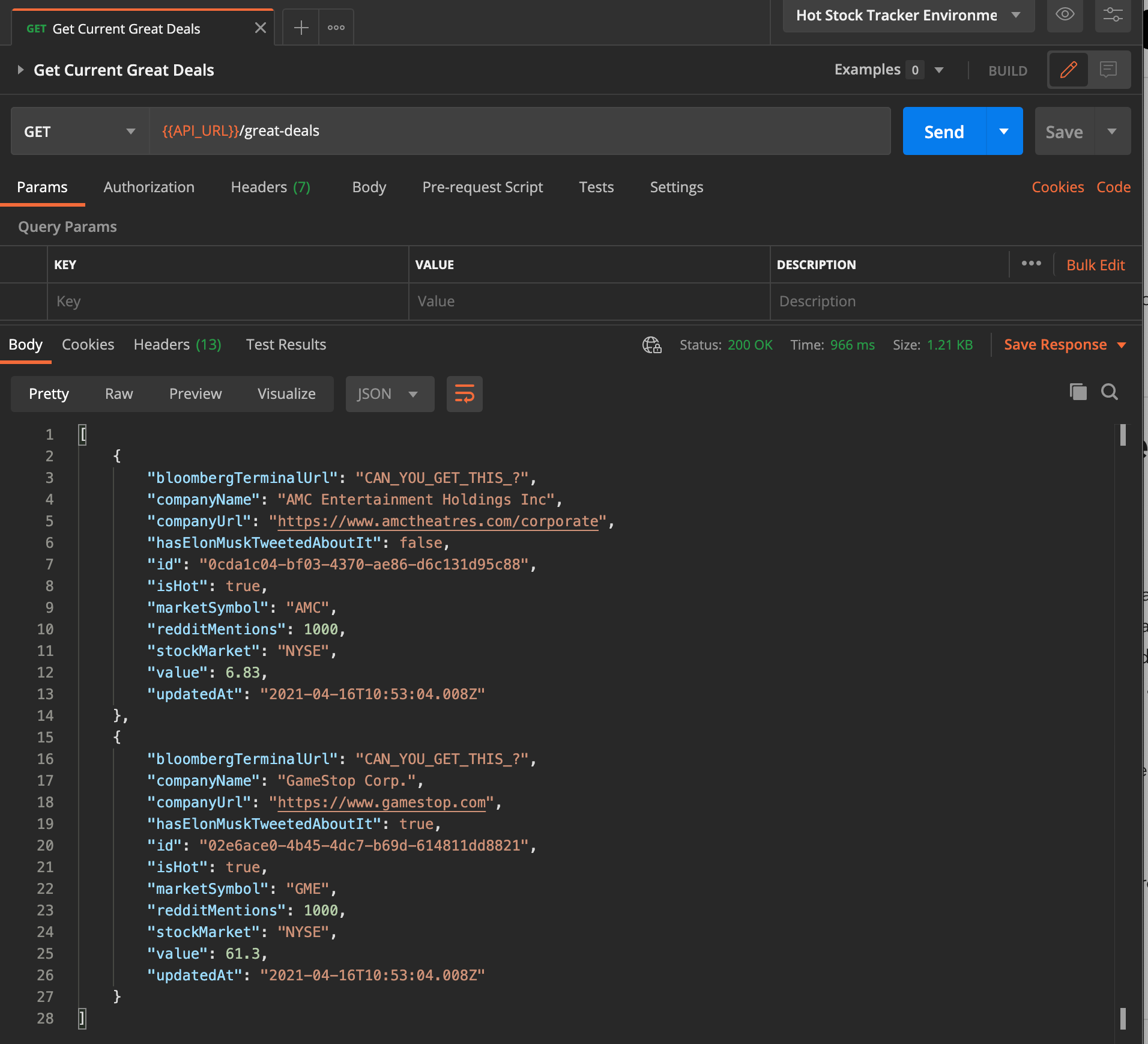
Task: Click the pencil edit documentation icon
Action: [1069, 70]
